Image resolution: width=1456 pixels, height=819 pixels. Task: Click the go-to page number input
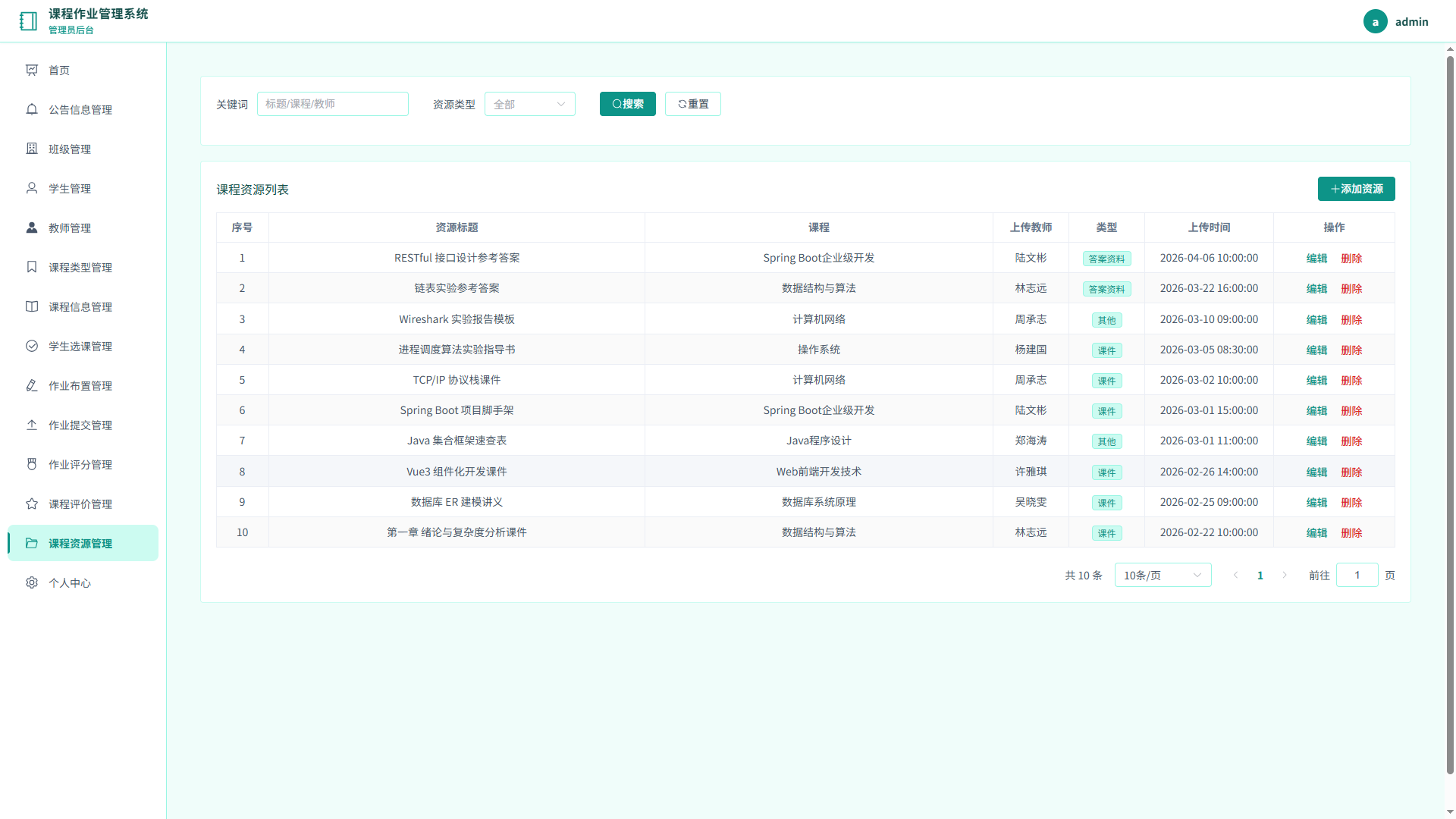(x=1357, y=576)
